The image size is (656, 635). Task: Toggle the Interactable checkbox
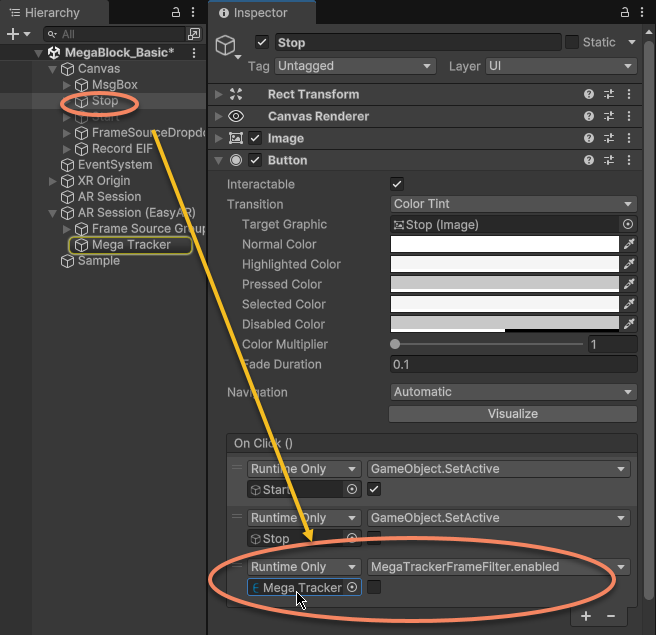(397, 184)
